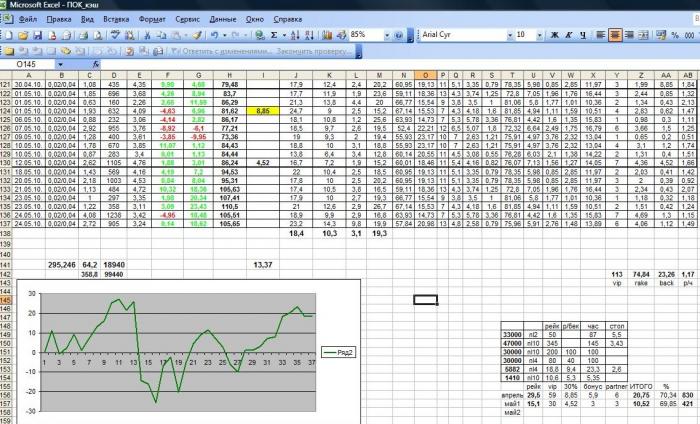Sort descending with the Z-A icon

tap(309, 35)
